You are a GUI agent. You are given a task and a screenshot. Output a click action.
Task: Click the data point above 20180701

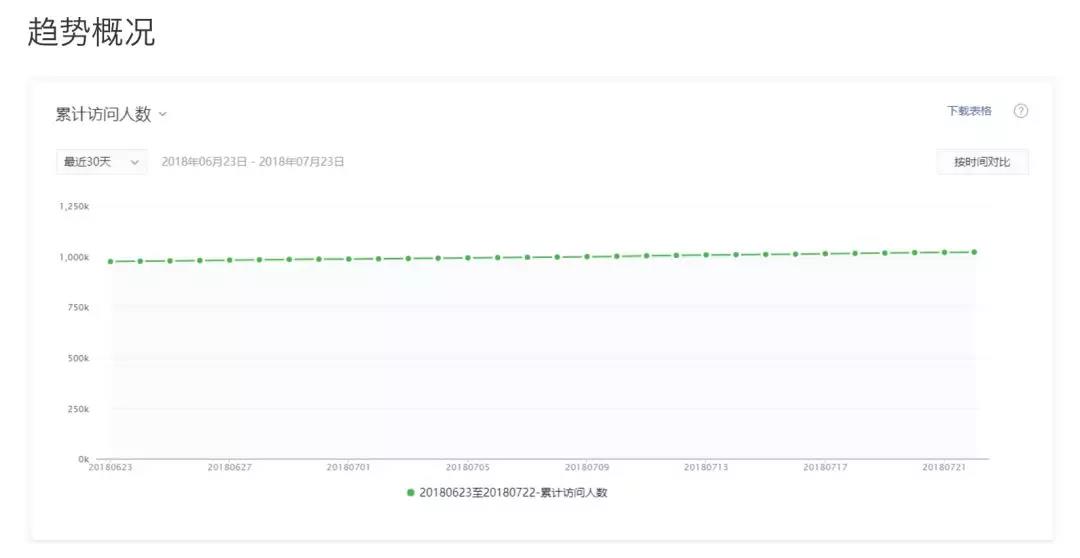click(349, 259)
